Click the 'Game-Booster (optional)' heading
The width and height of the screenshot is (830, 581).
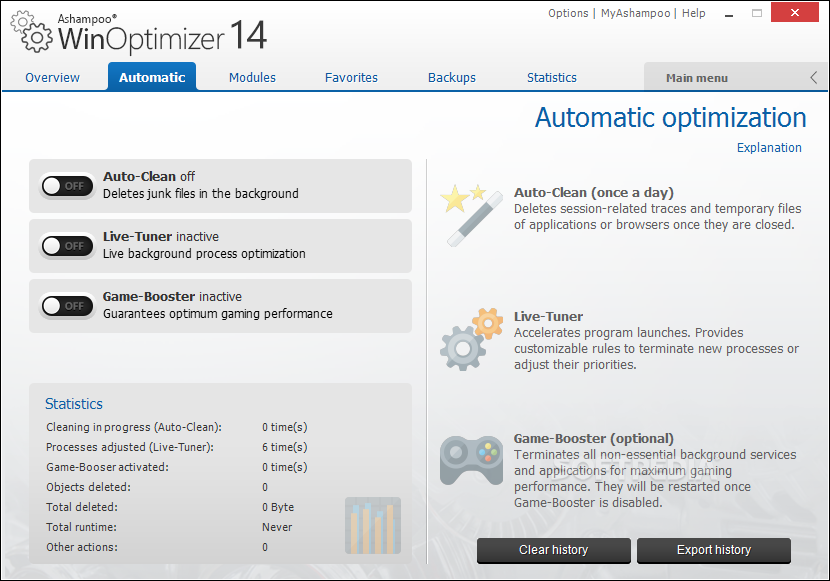(593, 439)
